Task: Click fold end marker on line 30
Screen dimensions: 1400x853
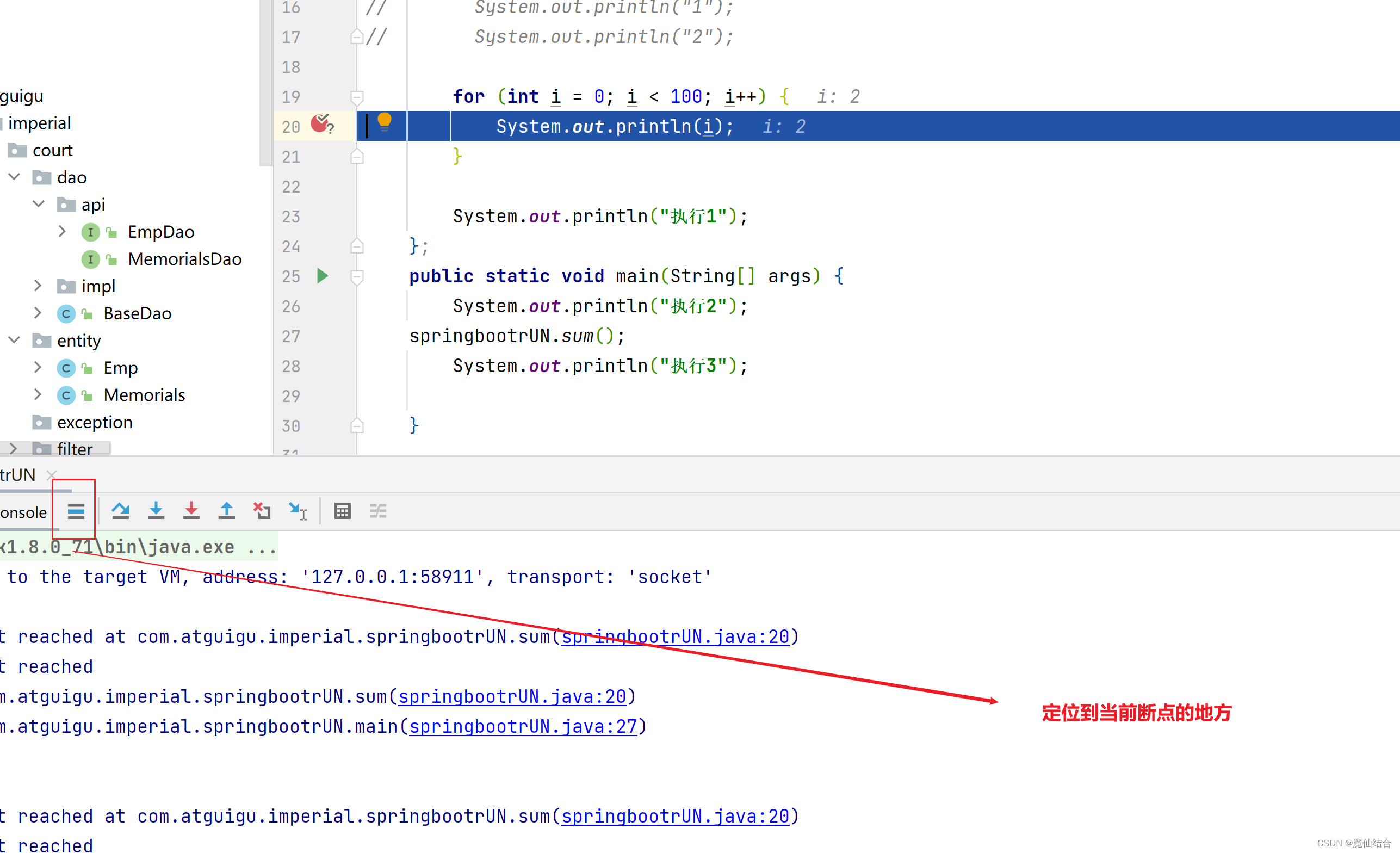Action: pyautogui.click(x=357, y=425)
